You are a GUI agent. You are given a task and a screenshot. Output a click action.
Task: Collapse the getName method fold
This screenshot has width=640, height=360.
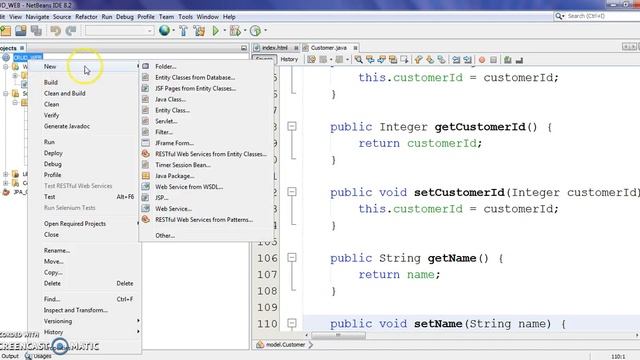point(292,258)
